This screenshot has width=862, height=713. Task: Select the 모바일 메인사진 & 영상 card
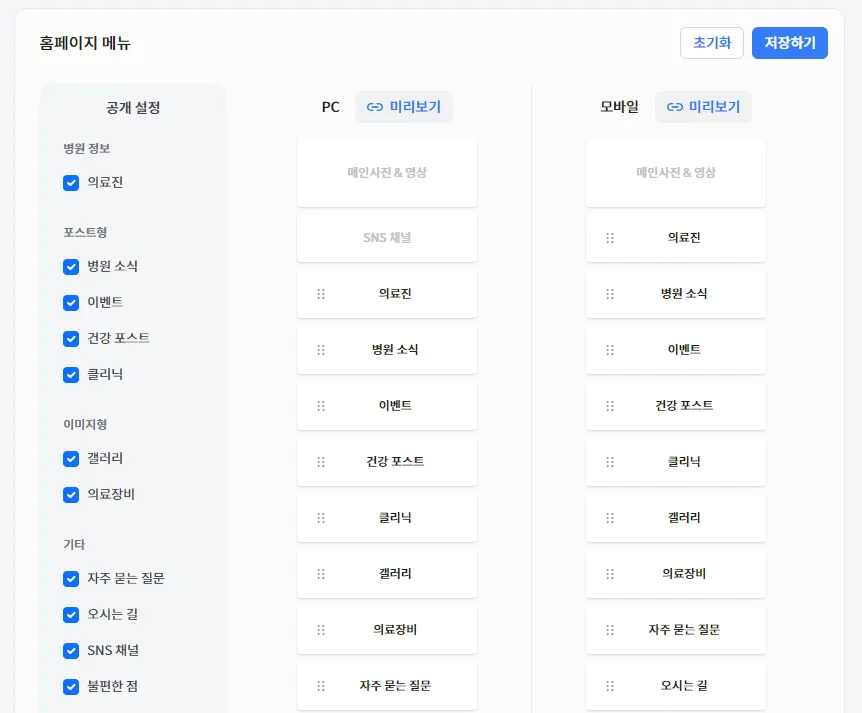[676, 173]
